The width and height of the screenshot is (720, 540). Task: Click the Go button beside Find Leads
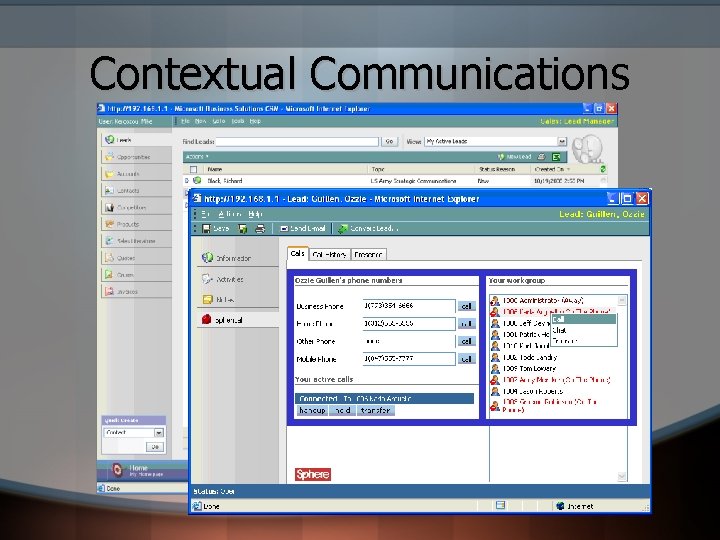[389, 141]
